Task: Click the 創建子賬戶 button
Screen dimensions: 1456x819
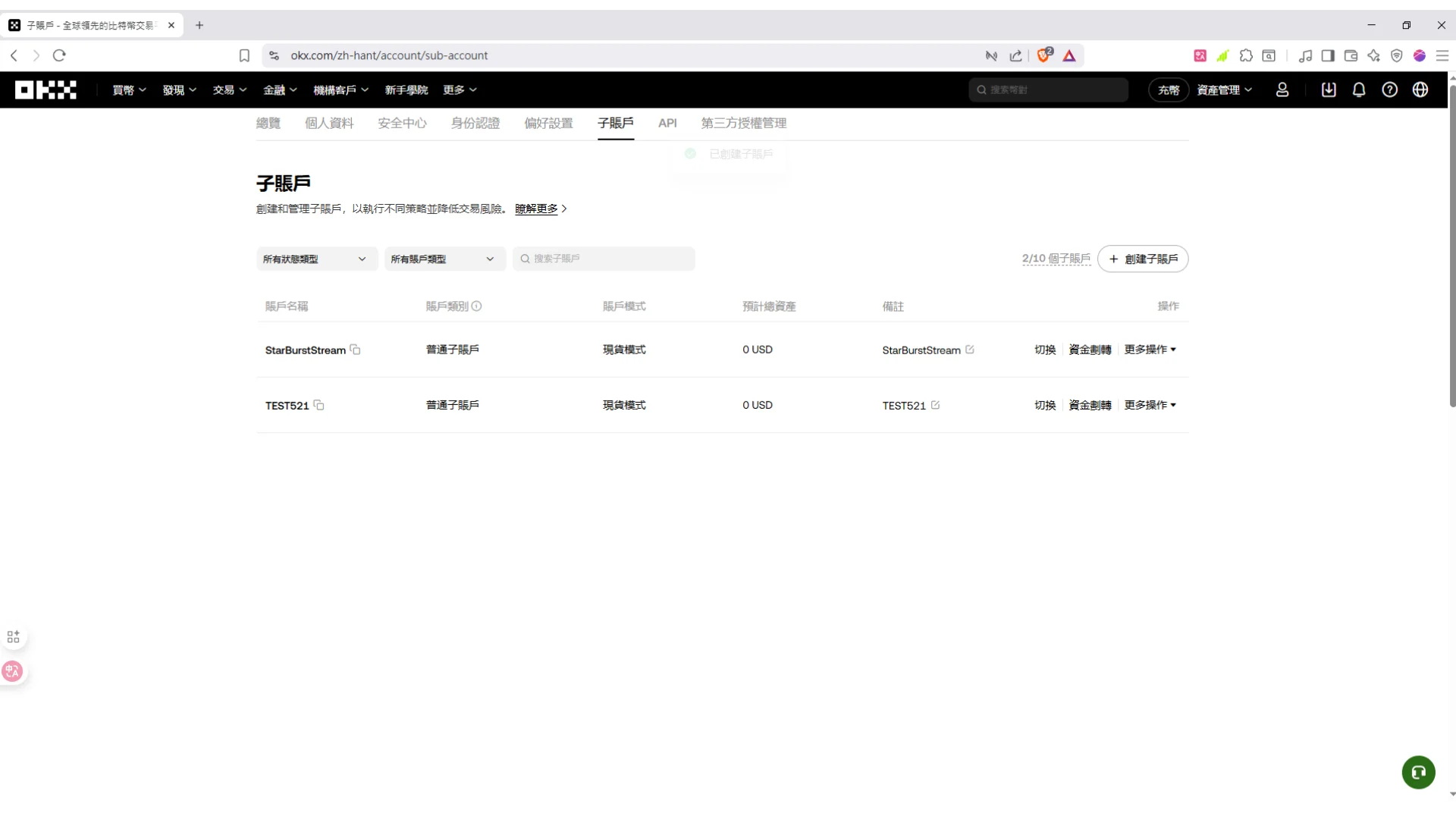Action: pyautogui.click(x=1144, y=259)
